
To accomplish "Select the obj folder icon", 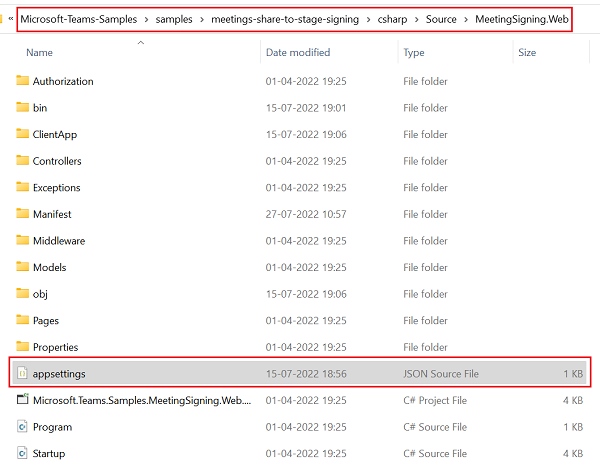I will (x=23, y=293).
